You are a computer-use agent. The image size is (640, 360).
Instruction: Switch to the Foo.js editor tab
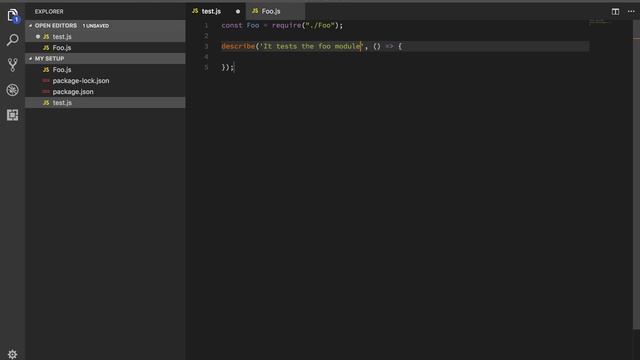click(276, 11)
